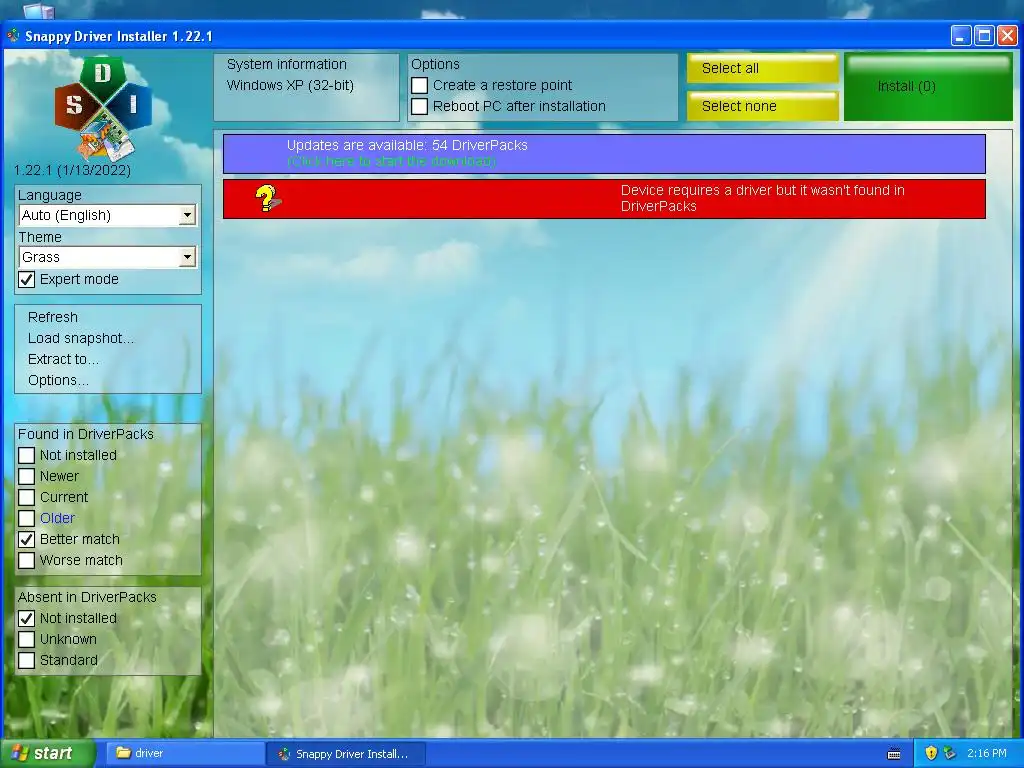The height and width of the screenshot is (768, 1024).
Task: Click the Updates are available banner
Action: point(604,154)
